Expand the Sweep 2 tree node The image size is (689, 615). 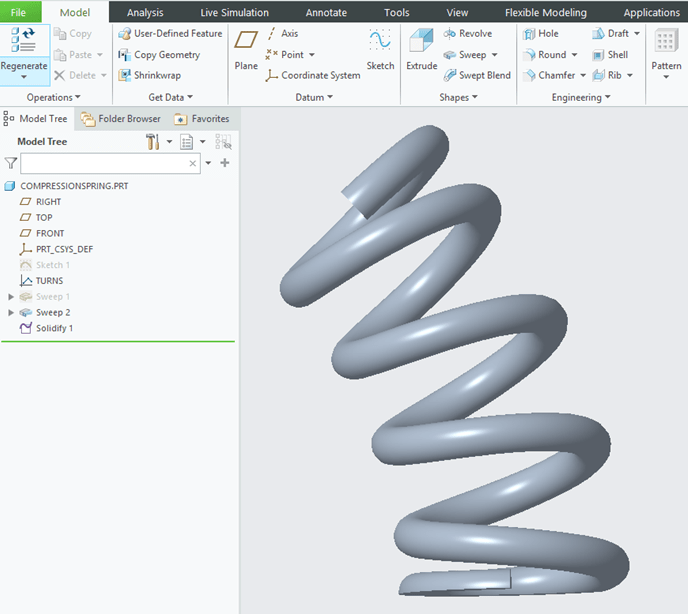pyautogui.click(x=11, y=313)
